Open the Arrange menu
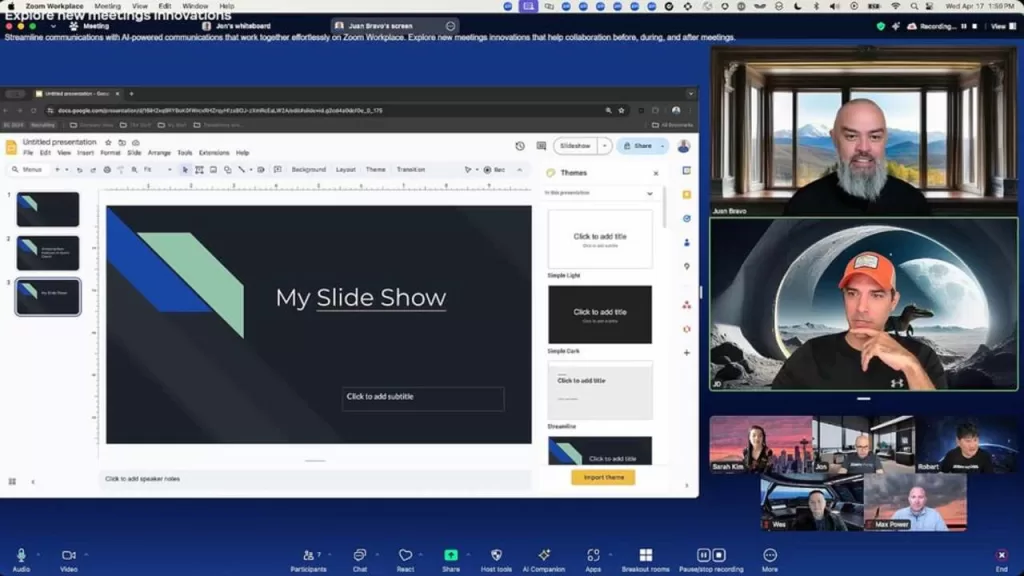This screenshot has width=1024, height=576. pos(159,153)
